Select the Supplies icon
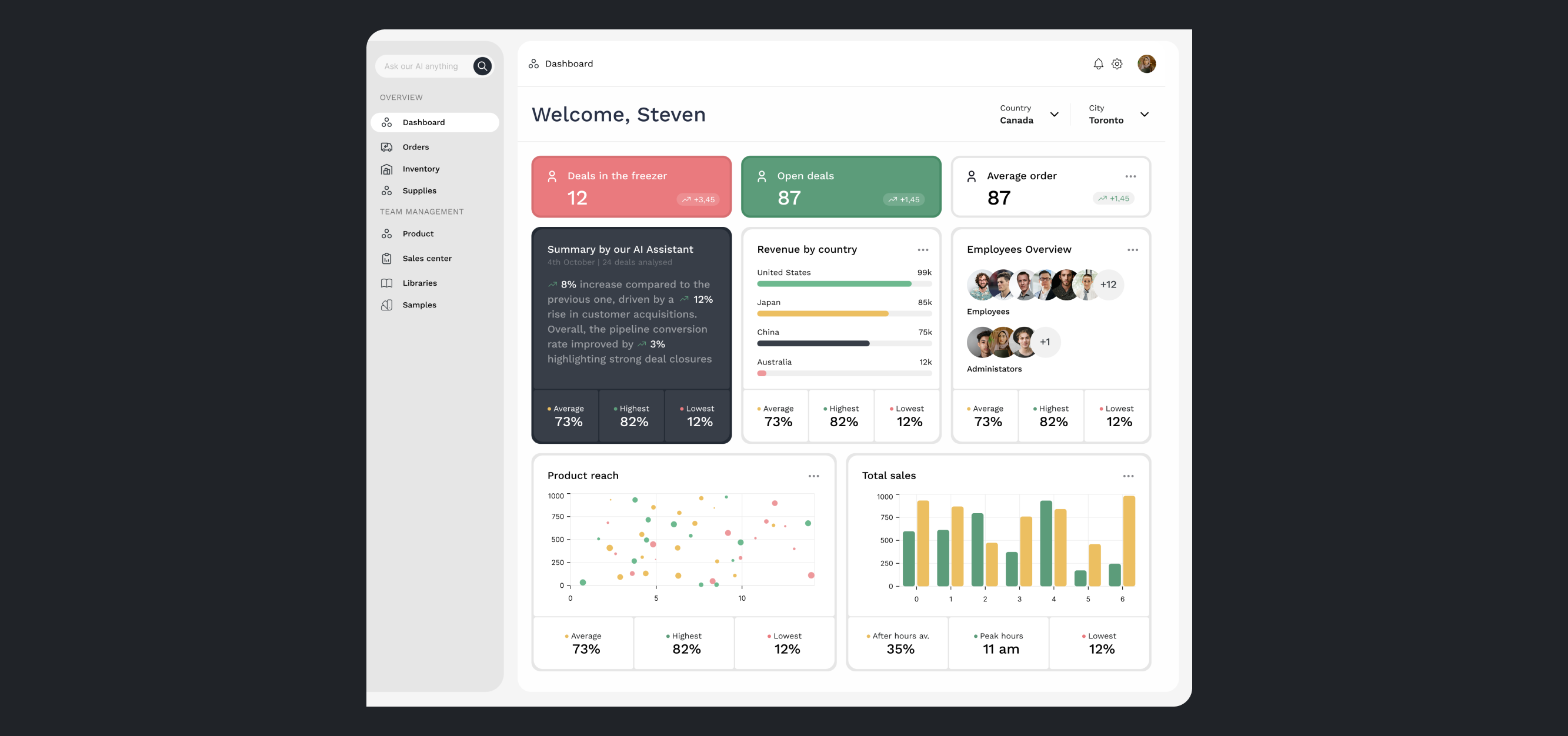Image resolution: width=1568 pixels, height=736 pixels. (387, 190)
